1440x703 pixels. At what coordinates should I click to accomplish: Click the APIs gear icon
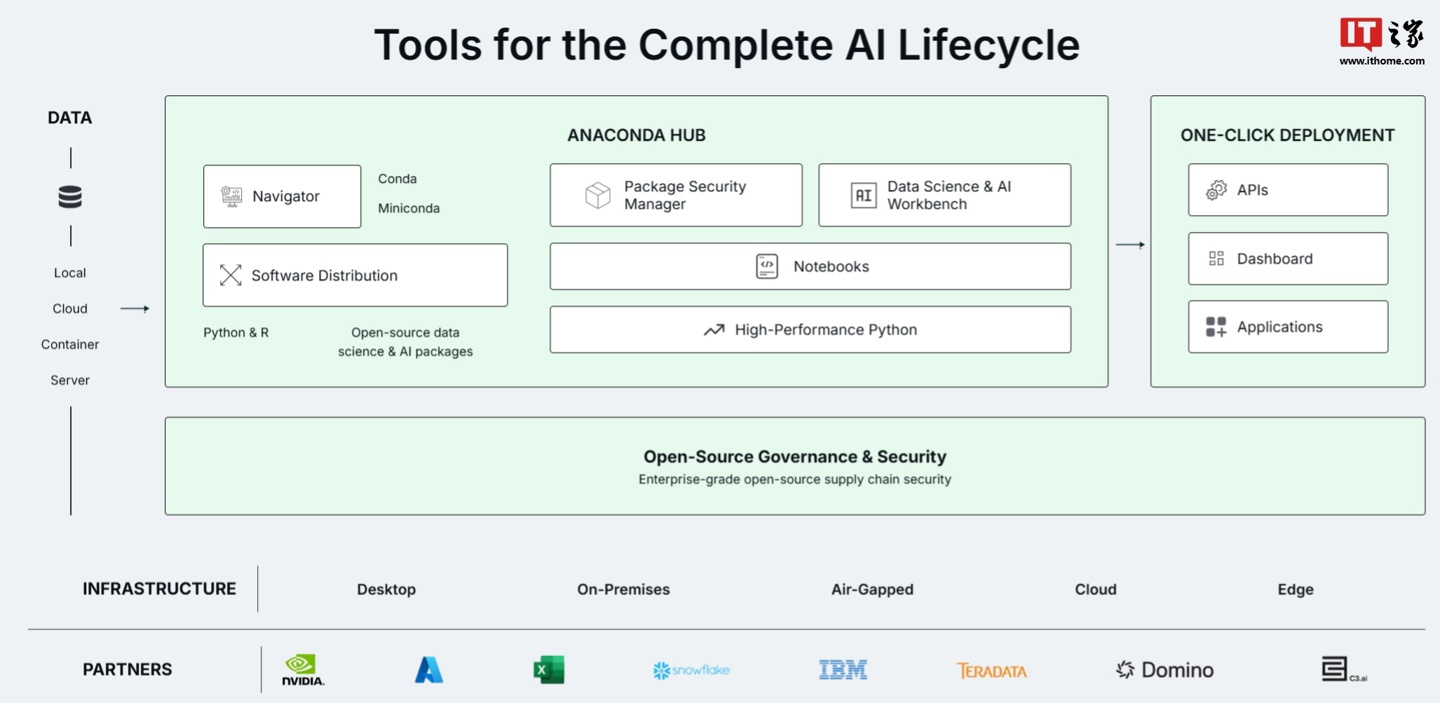[x=1217, y=190]
